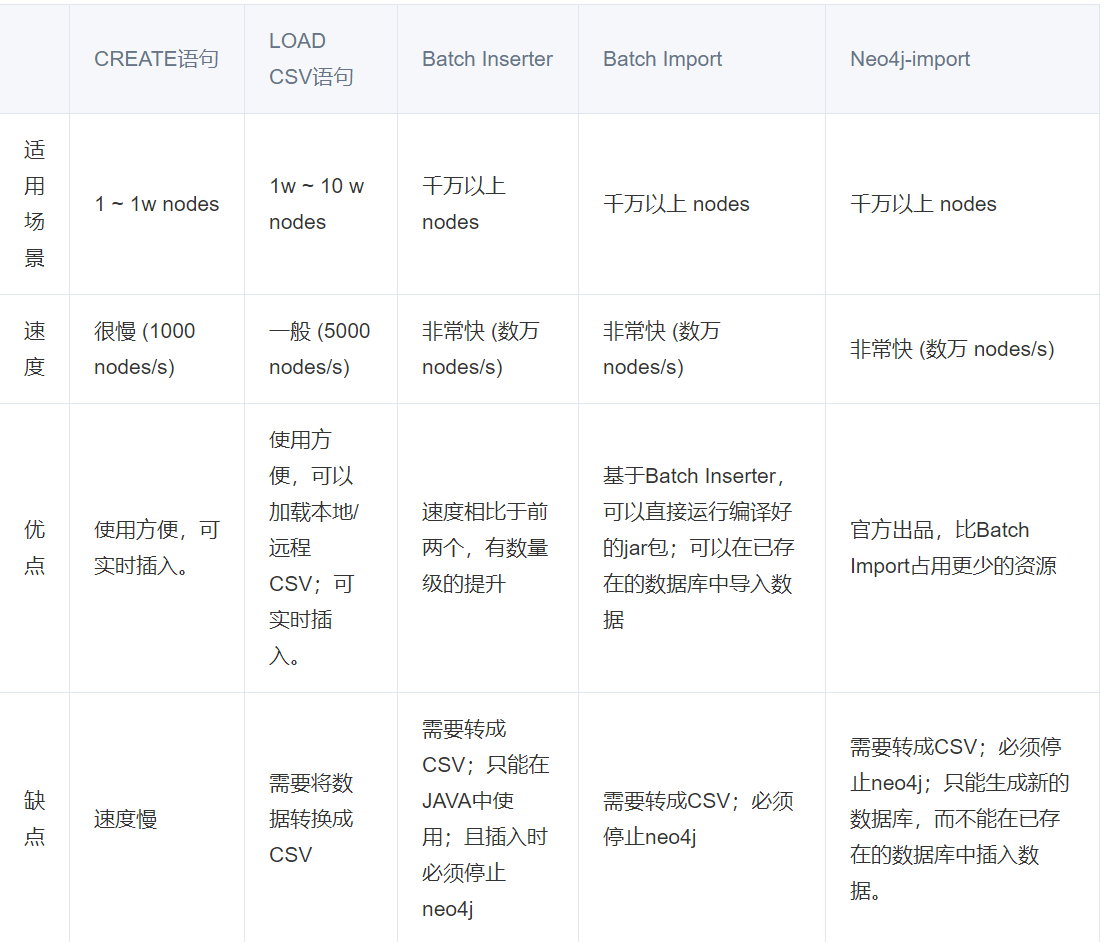The height and width of the screenshot is (942, 1104).
Task: Click the '速度' row label
Action: (x=34, y=349)
